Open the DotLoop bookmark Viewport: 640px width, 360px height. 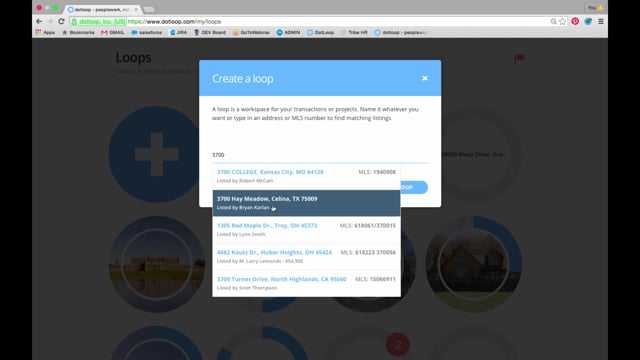(x=320, y=32)
